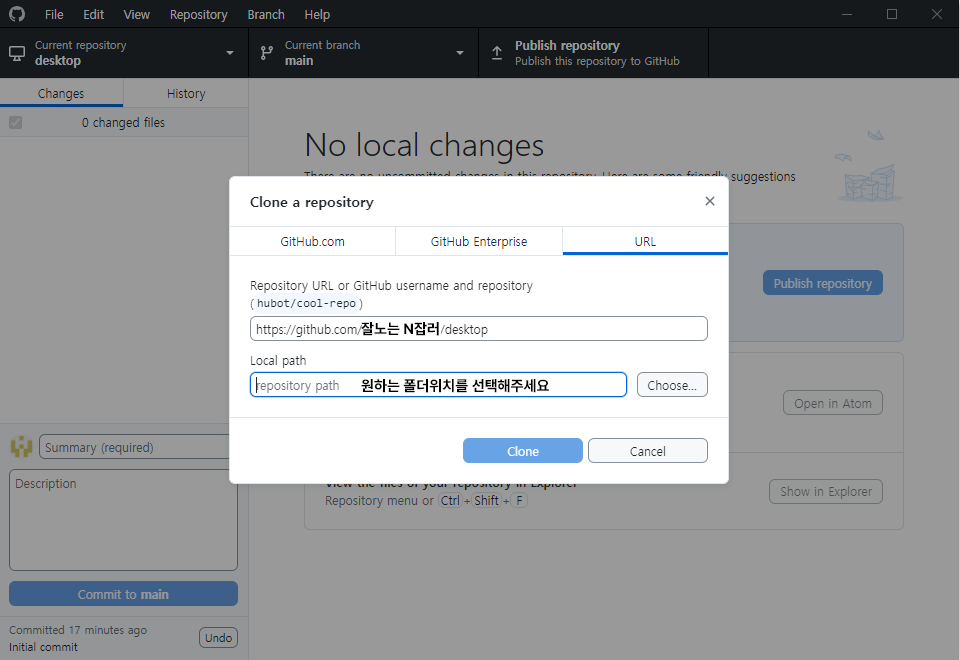Open the Edit menu

[93, 14]
